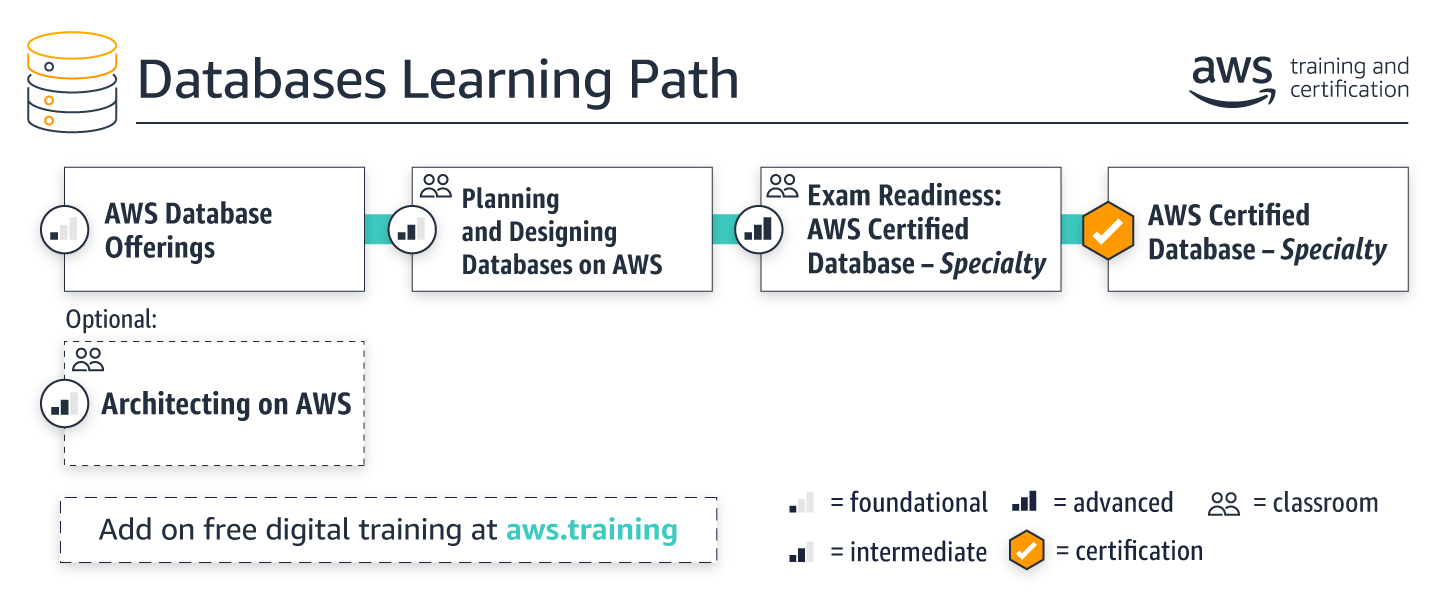Click the database stack icon beside the title

point(72,81)
